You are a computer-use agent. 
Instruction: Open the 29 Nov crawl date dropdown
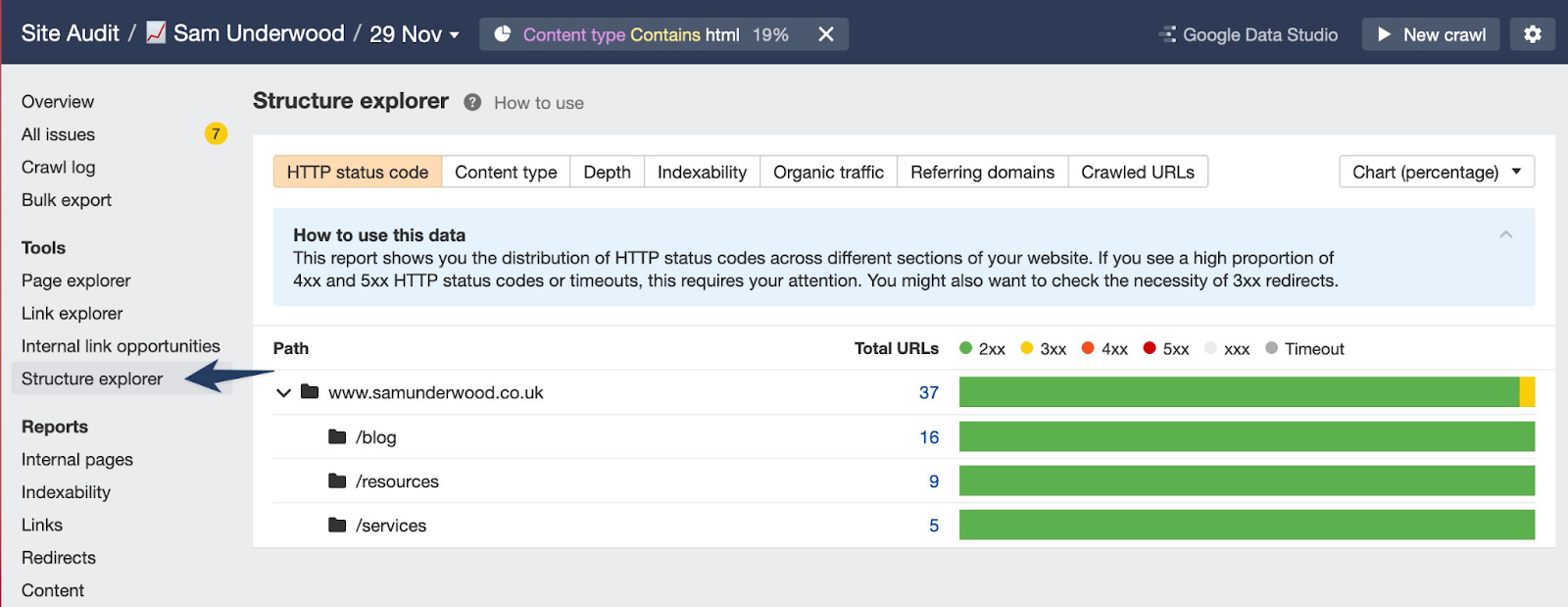coord(414,34)
